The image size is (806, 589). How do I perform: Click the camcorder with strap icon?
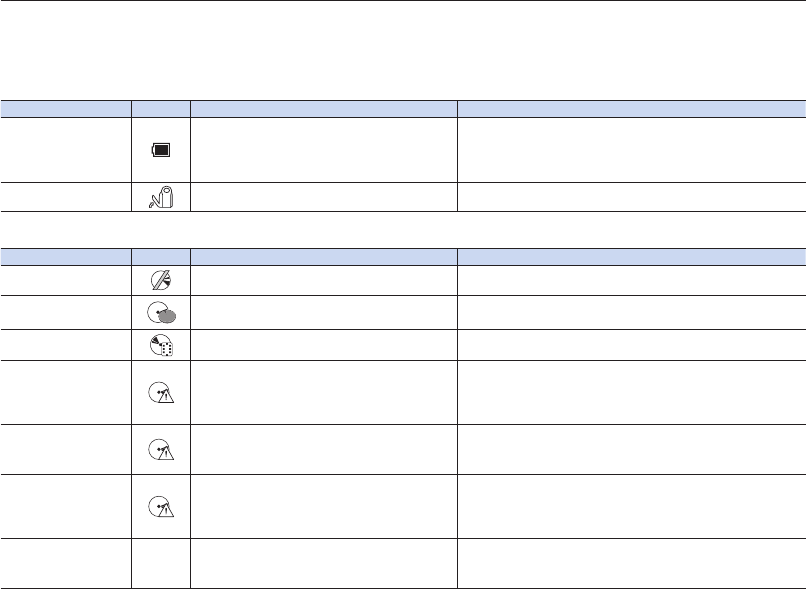(x=161, y=197)
